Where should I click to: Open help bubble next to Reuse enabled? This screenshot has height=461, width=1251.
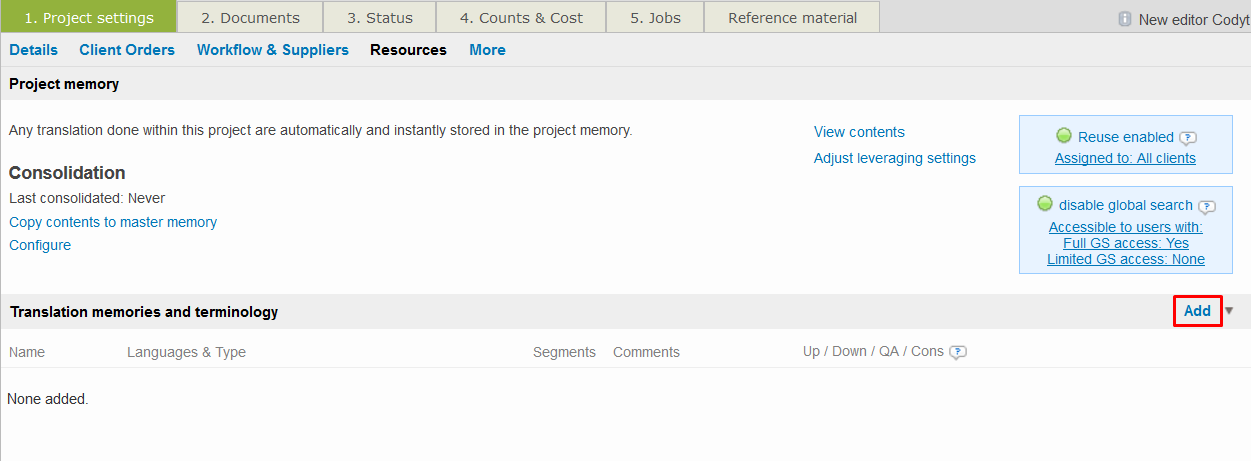coord(1187,138)
